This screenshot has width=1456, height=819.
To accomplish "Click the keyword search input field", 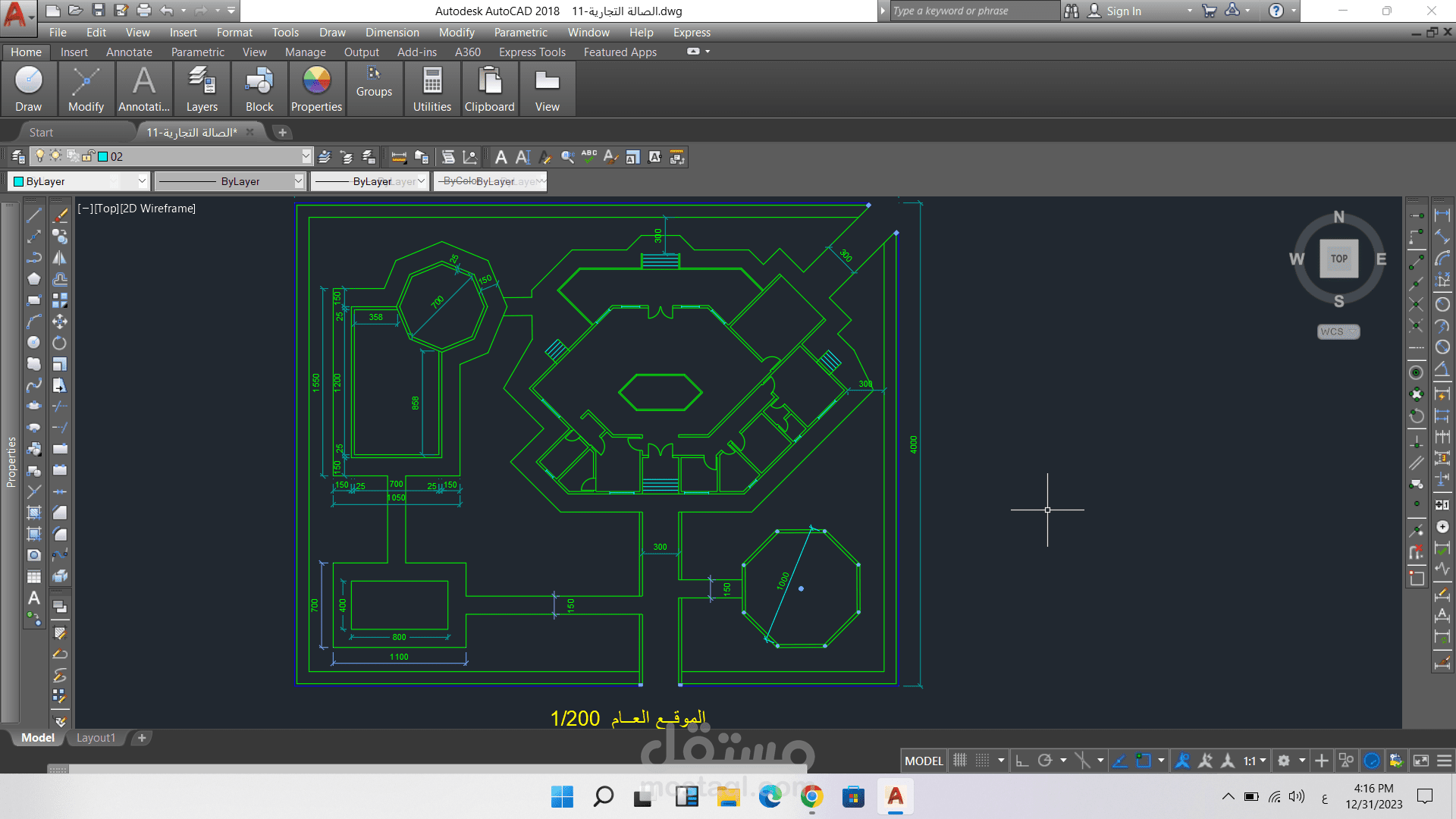I will [974, 11].
